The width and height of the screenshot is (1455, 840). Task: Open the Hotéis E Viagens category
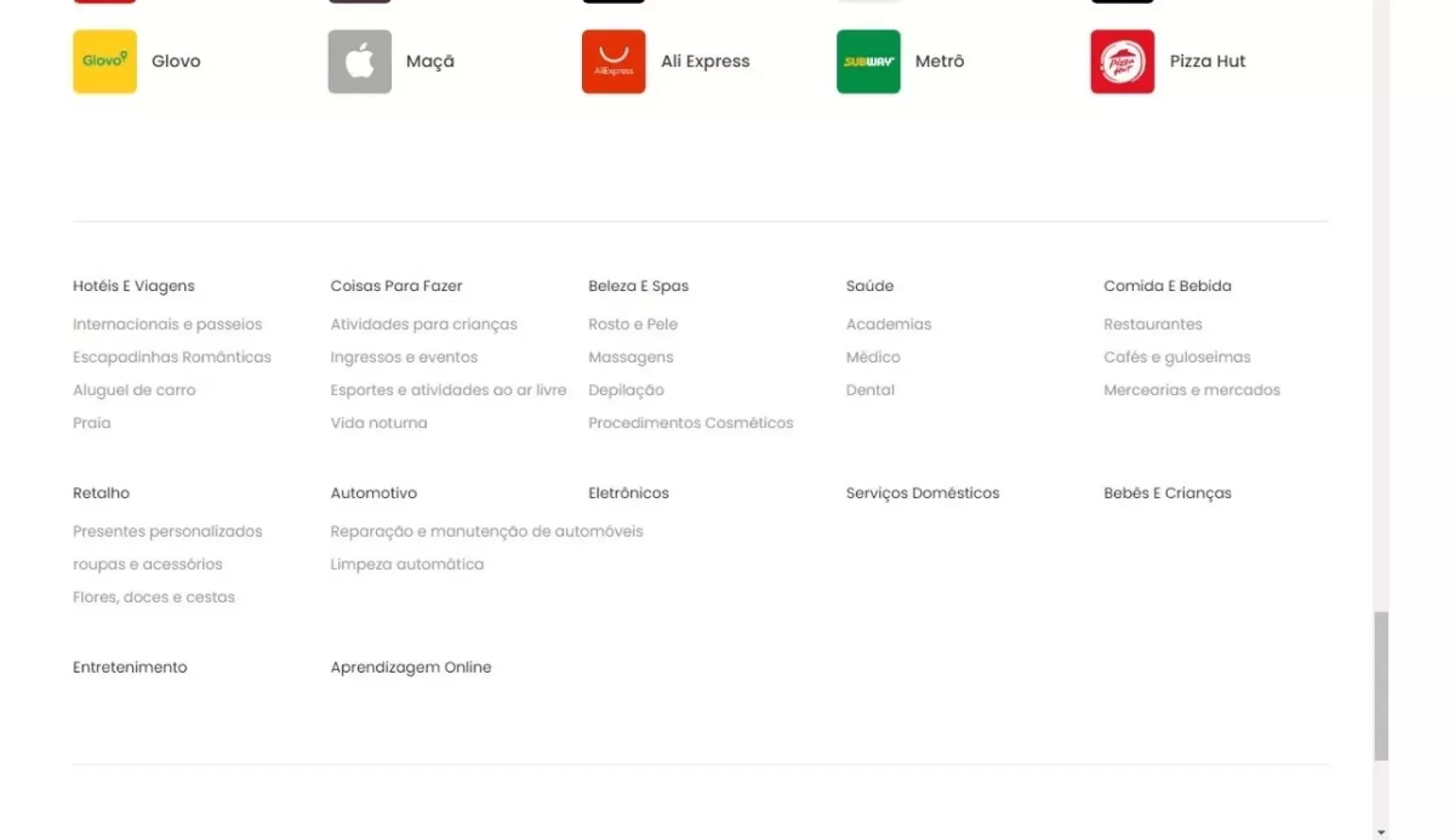133,286
